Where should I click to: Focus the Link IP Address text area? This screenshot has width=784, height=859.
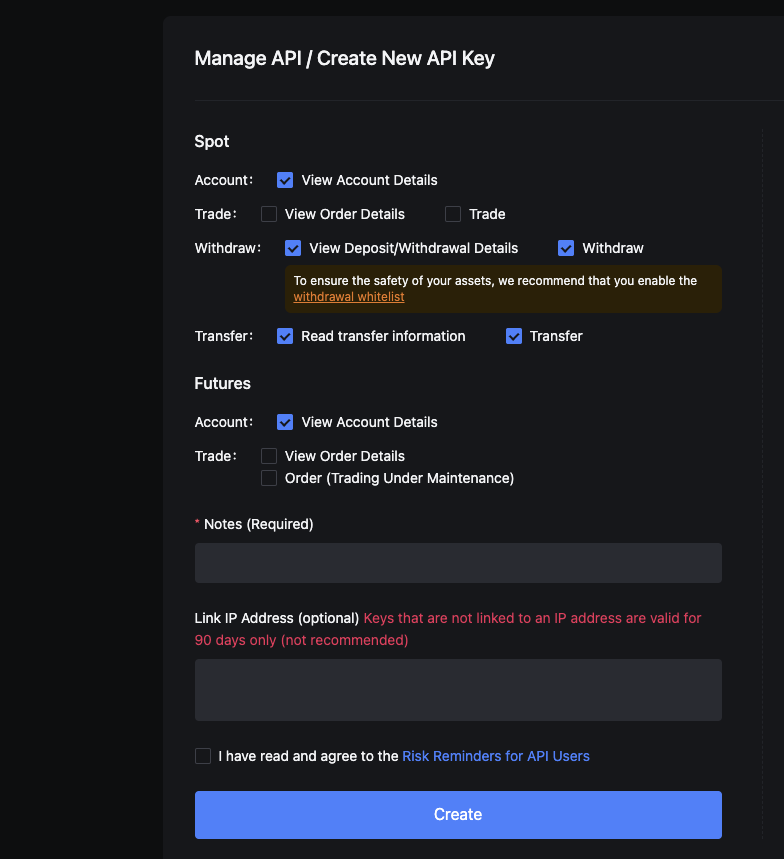click(458, 690)
